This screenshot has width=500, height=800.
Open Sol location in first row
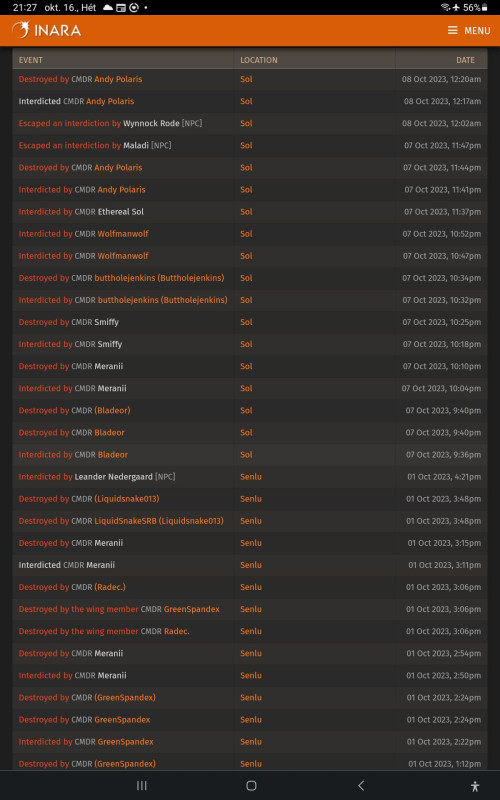coord(246,79)
